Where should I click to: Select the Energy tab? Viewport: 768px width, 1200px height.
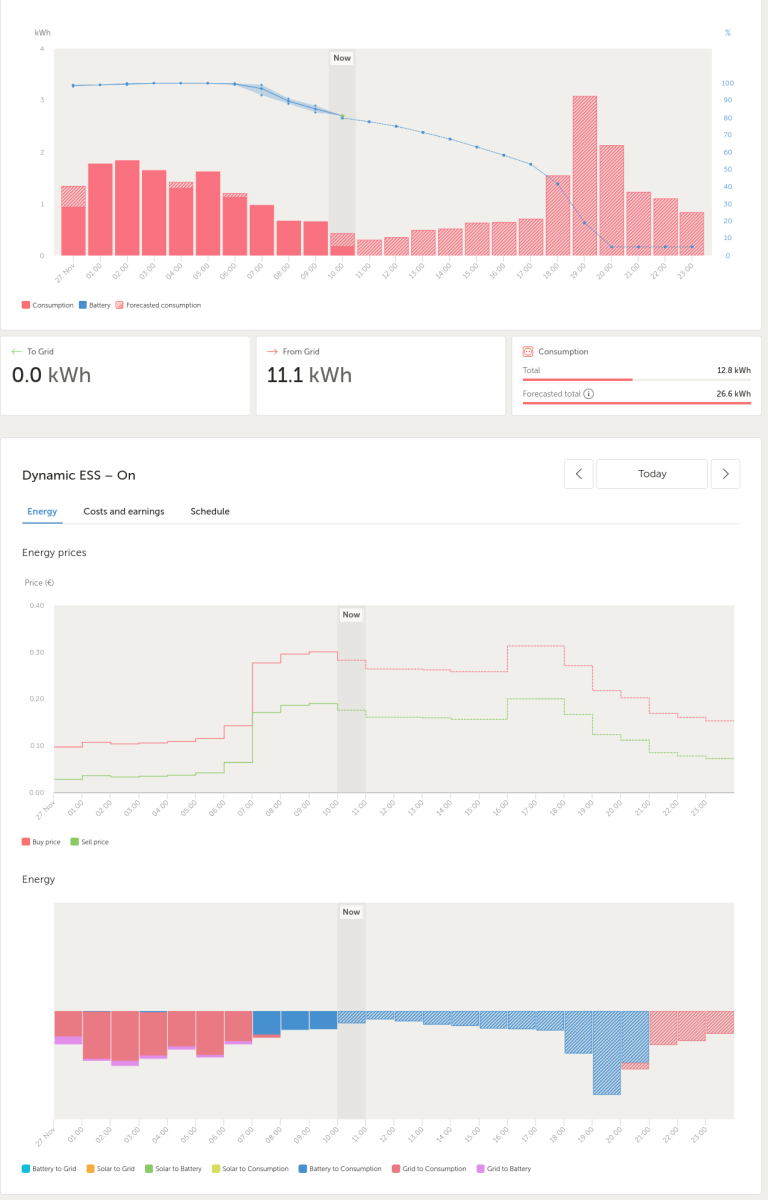[42, 511]
